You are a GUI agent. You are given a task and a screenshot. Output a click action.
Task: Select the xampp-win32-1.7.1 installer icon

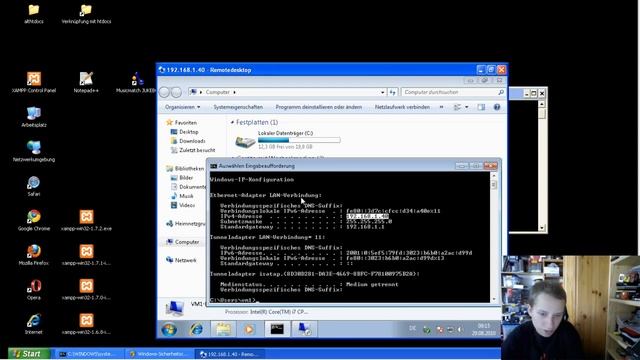point(86,255)
